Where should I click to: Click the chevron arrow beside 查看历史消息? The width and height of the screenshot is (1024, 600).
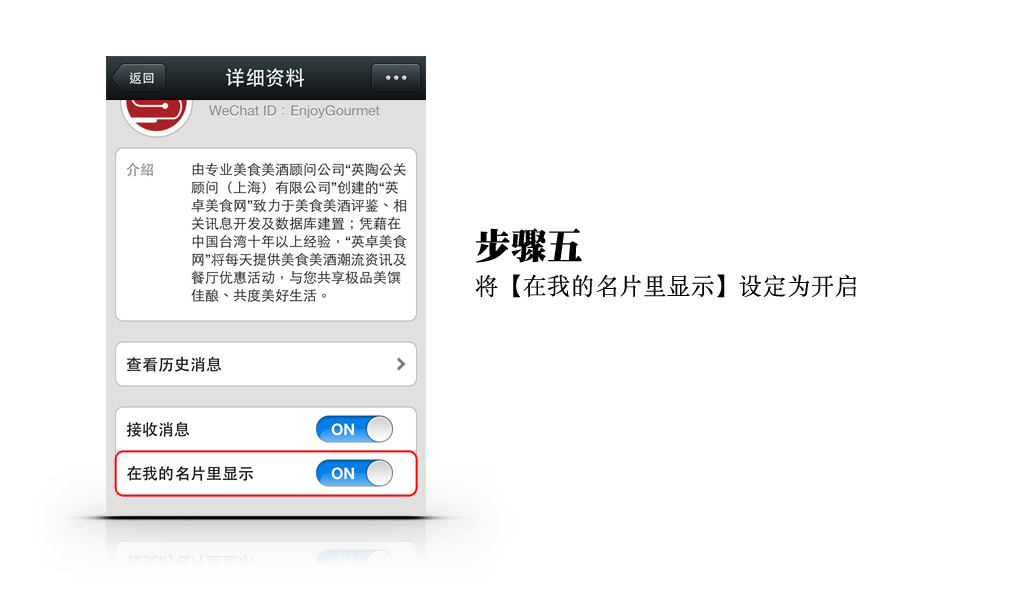pyautogui.click(x=401, y=364)
